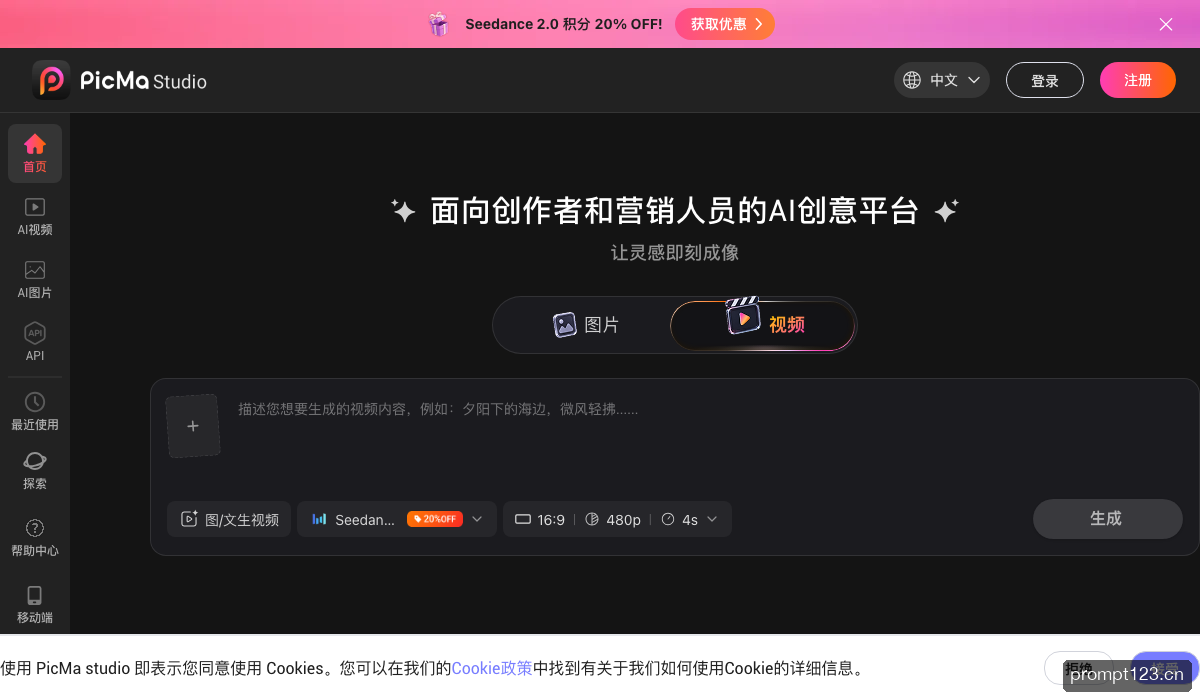
Task: Expand video settings chevron beside 4s
Action: (712, 519)
